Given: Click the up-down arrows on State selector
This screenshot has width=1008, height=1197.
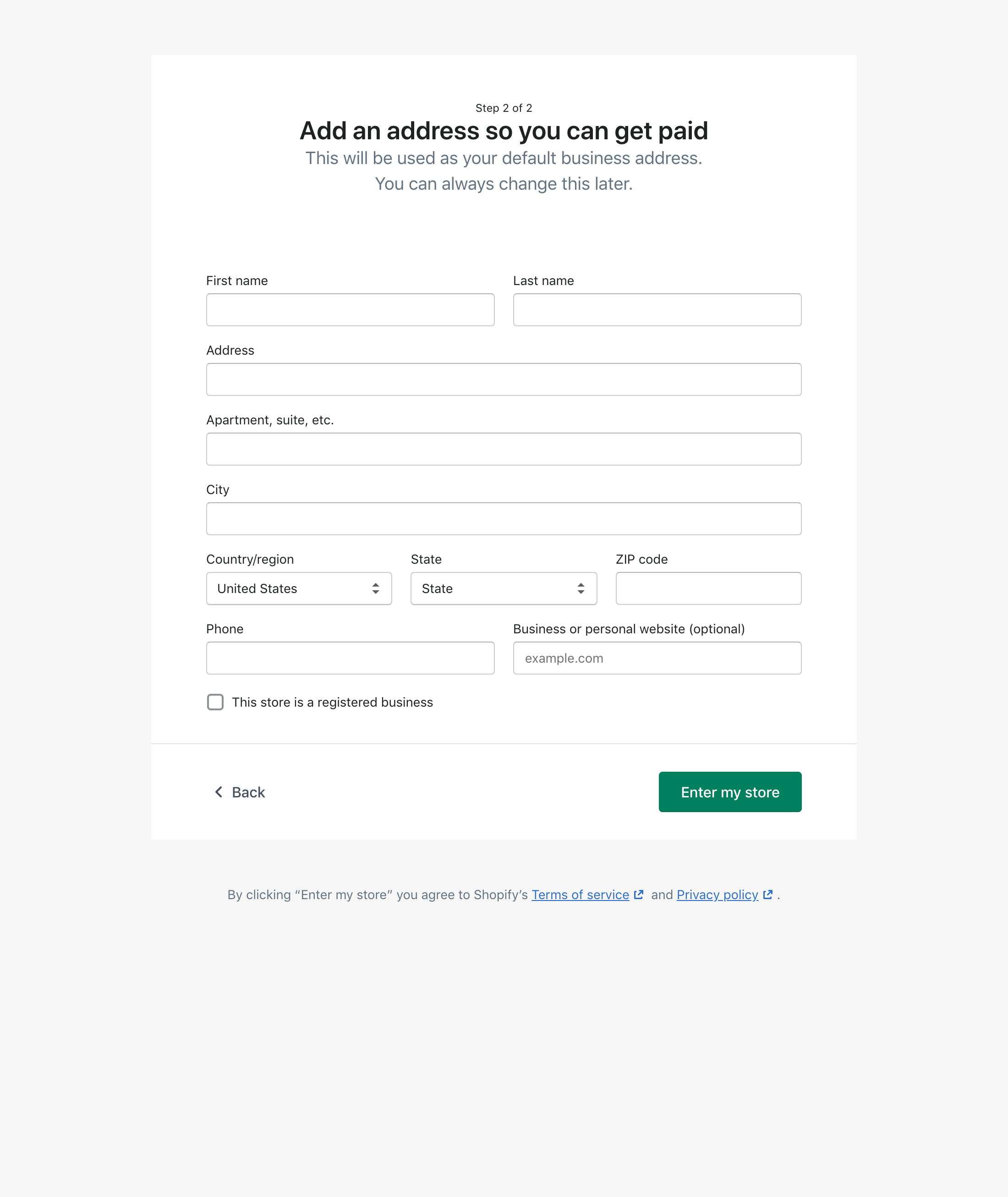Looking at the screenshot, I should pos(581,588).
